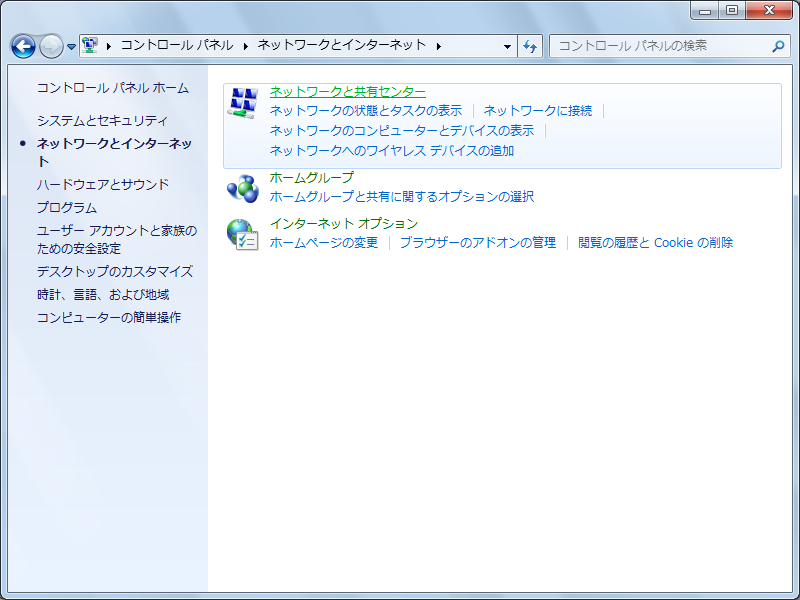800x600 pixels.
Task: Click ネットワークへのワイヤレス デバイスの追加
Action: point(391,151)
